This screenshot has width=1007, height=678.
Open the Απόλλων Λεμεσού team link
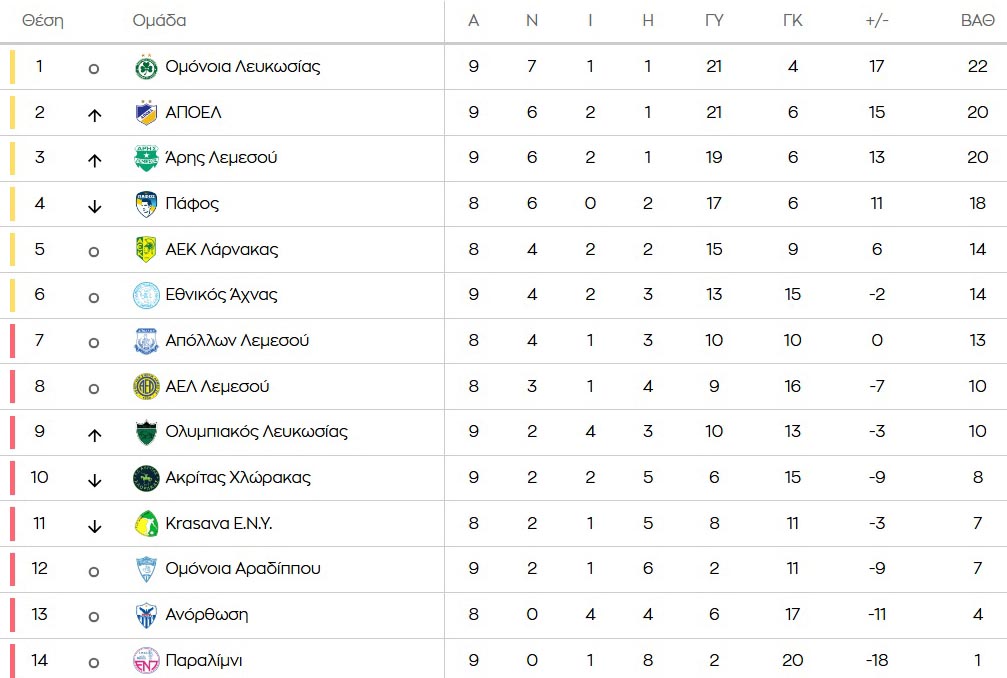(x=237, y=340)
